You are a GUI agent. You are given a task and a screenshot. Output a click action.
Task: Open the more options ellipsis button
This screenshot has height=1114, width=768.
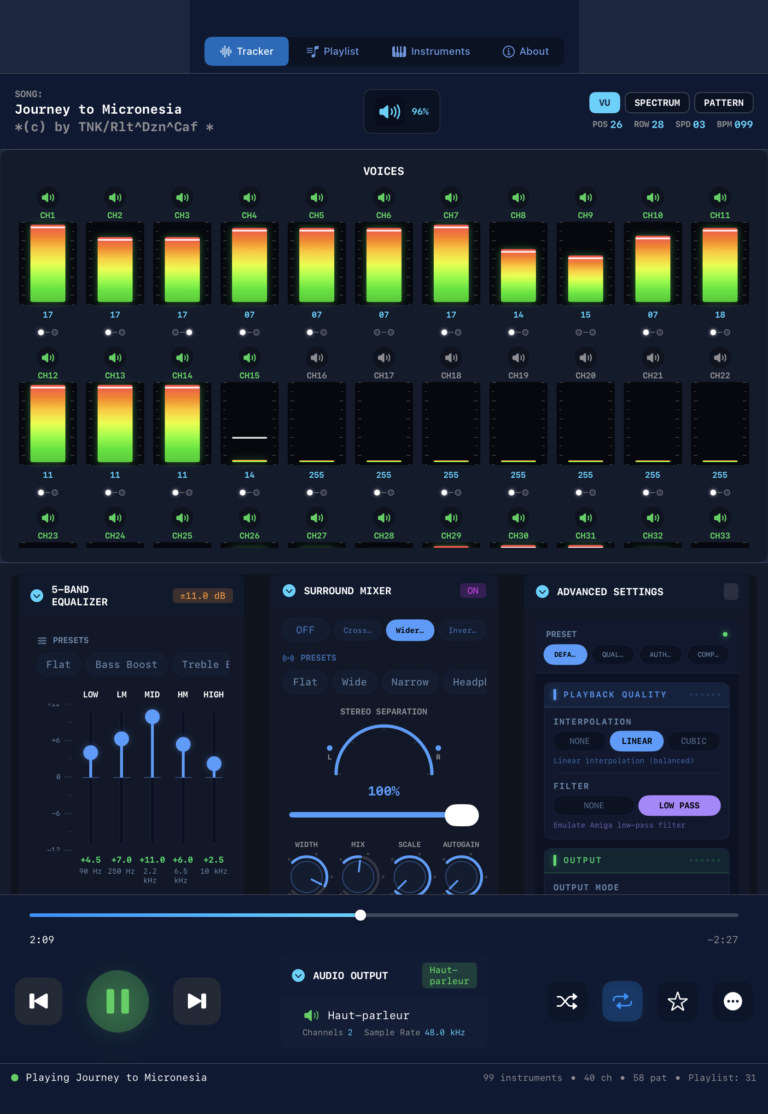732,1001
